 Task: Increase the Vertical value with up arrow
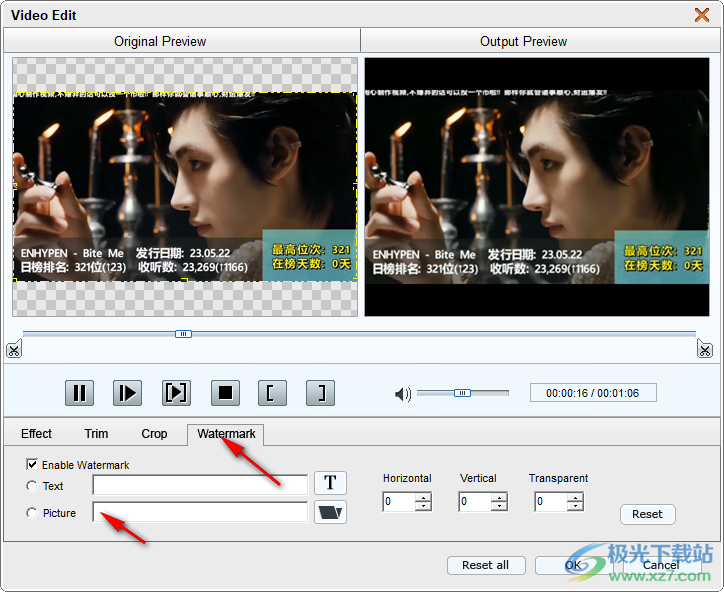click(x=499, y=497)
